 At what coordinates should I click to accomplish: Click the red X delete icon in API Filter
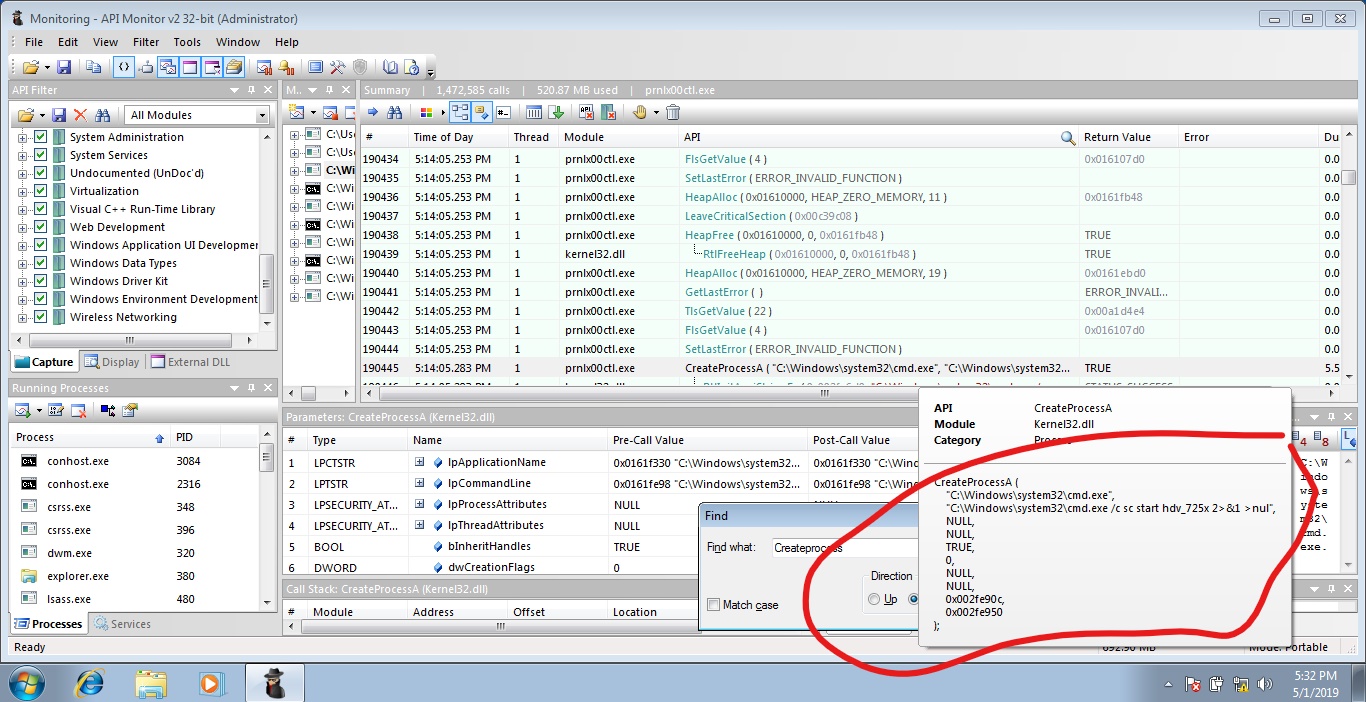(x=81, y=112)
